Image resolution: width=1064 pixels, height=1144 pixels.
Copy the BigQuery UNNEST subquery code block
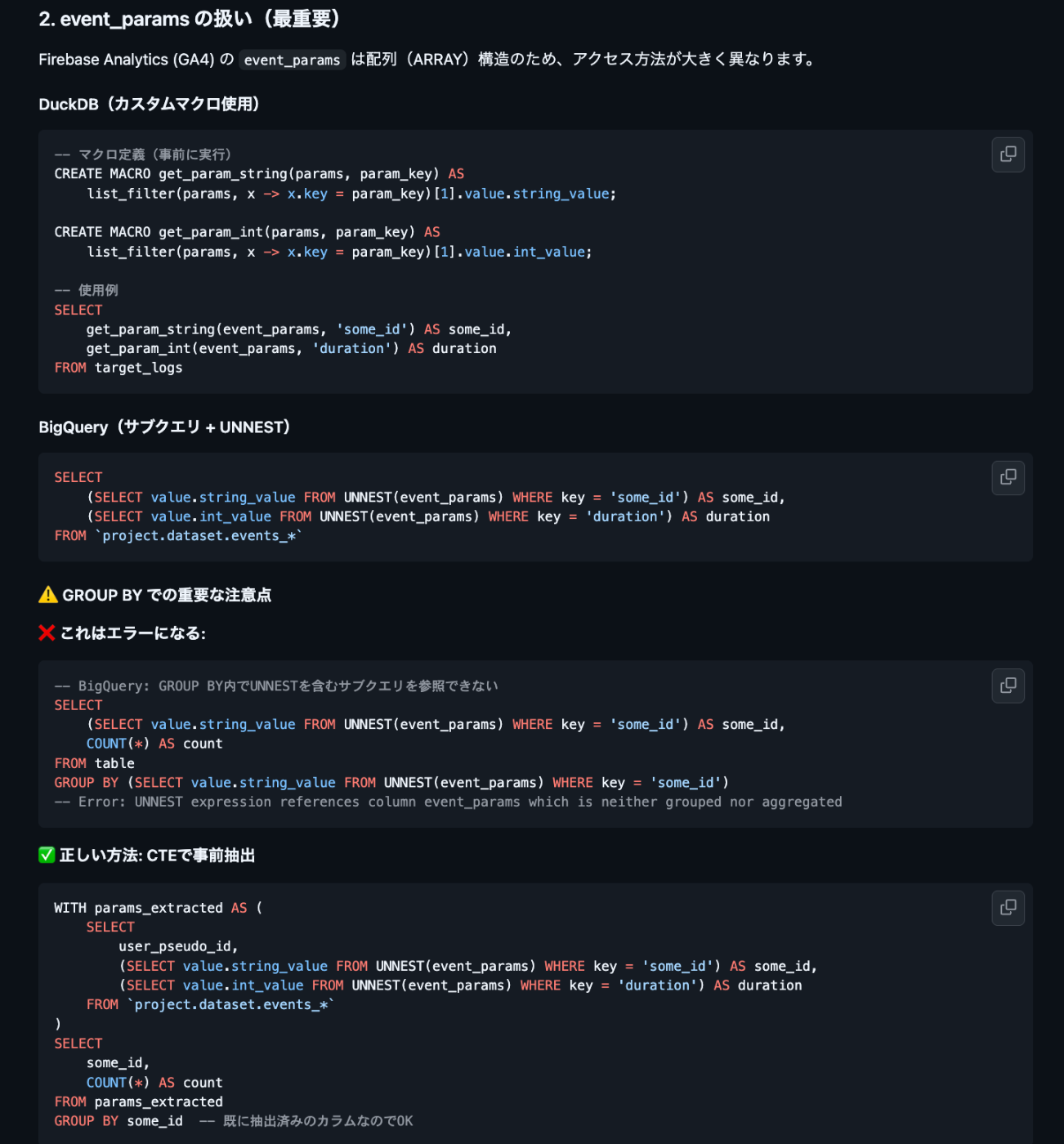[x=1008, y=477]
